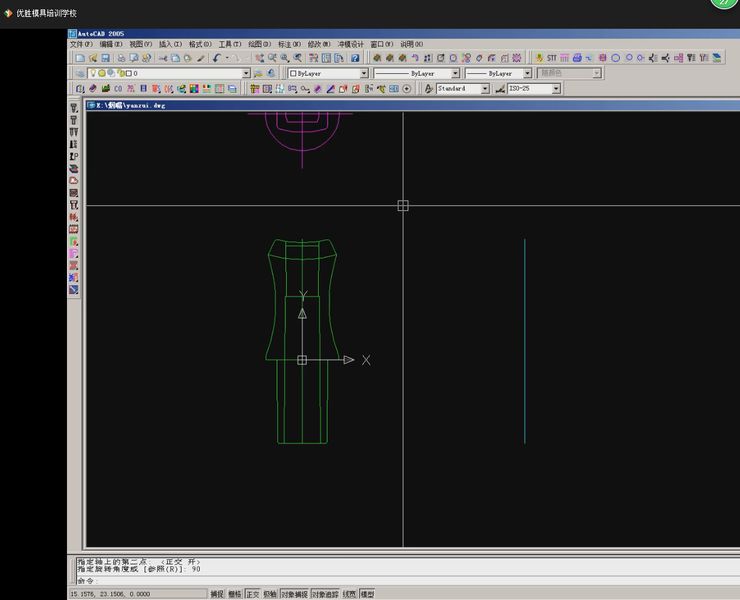Screen dimensions: 740x600
Task: Click the Plot printer icon
Action: point(121,58)
